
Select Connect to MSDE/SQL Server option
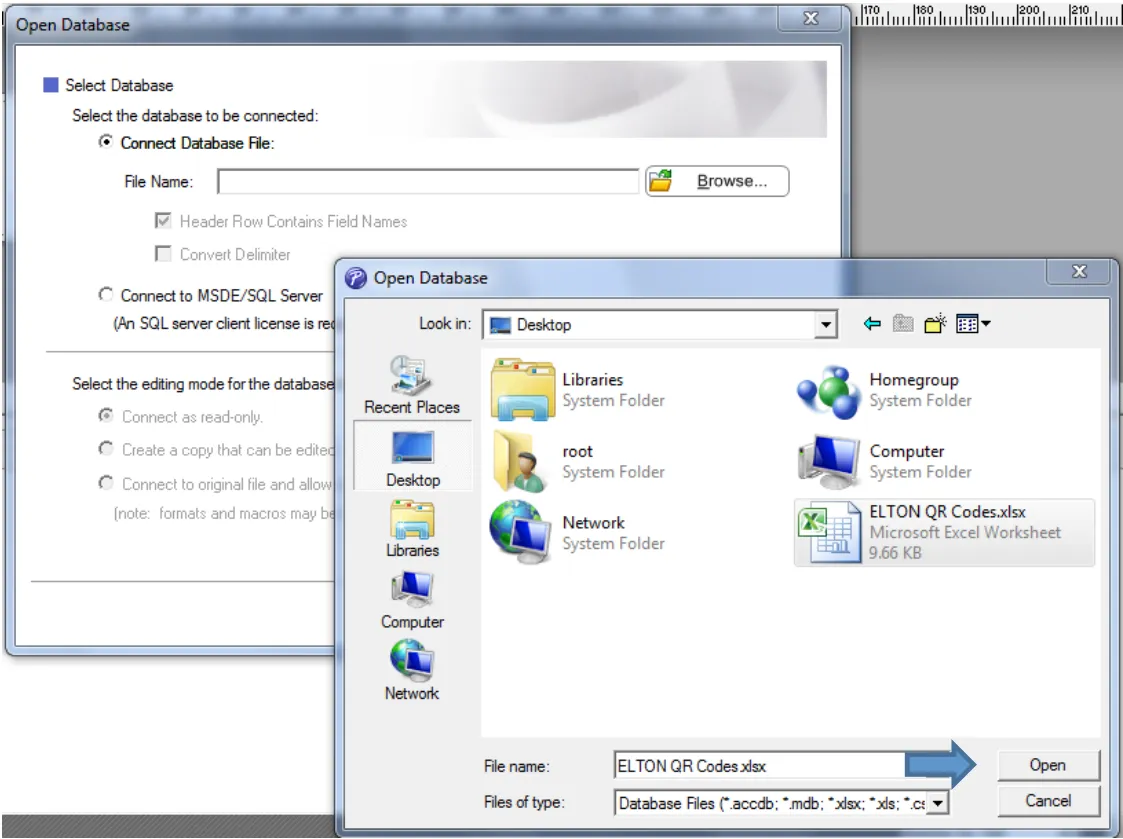tap(106, 294)
